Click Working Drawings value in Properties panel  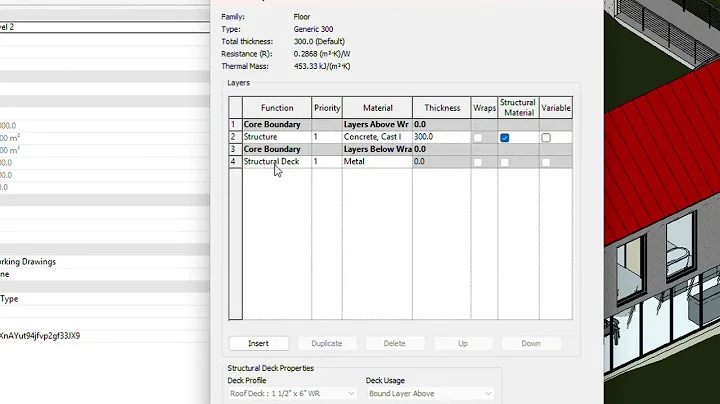coord(28,262)
